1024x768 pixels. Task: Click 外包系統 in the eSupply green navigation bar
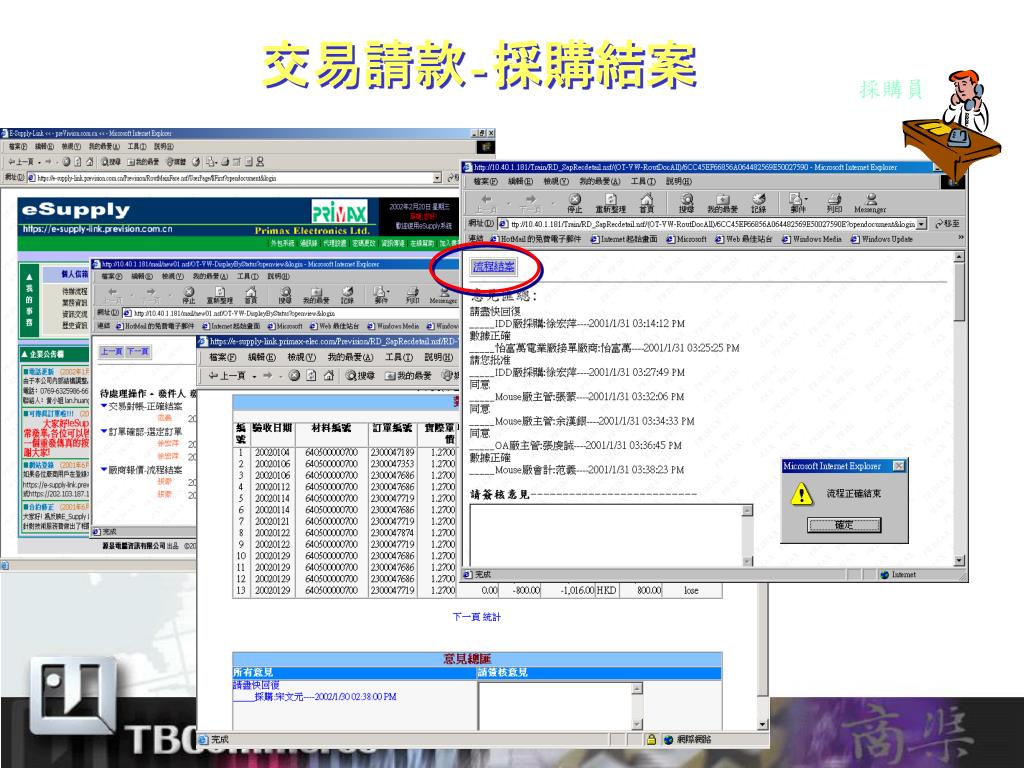pos(282,243)
